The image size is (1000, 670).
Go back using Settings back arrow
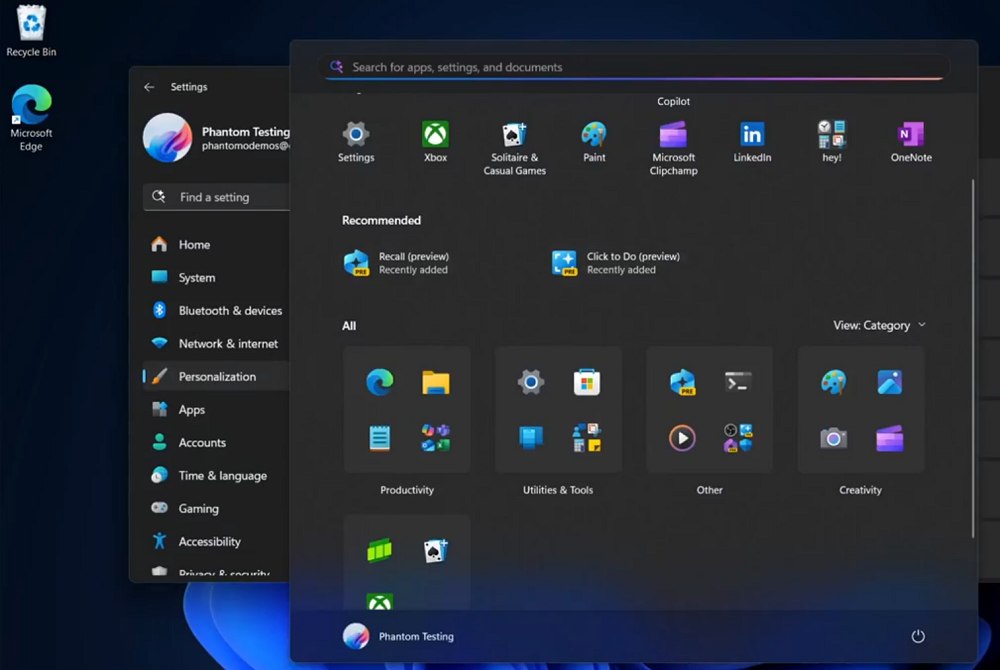149,87
